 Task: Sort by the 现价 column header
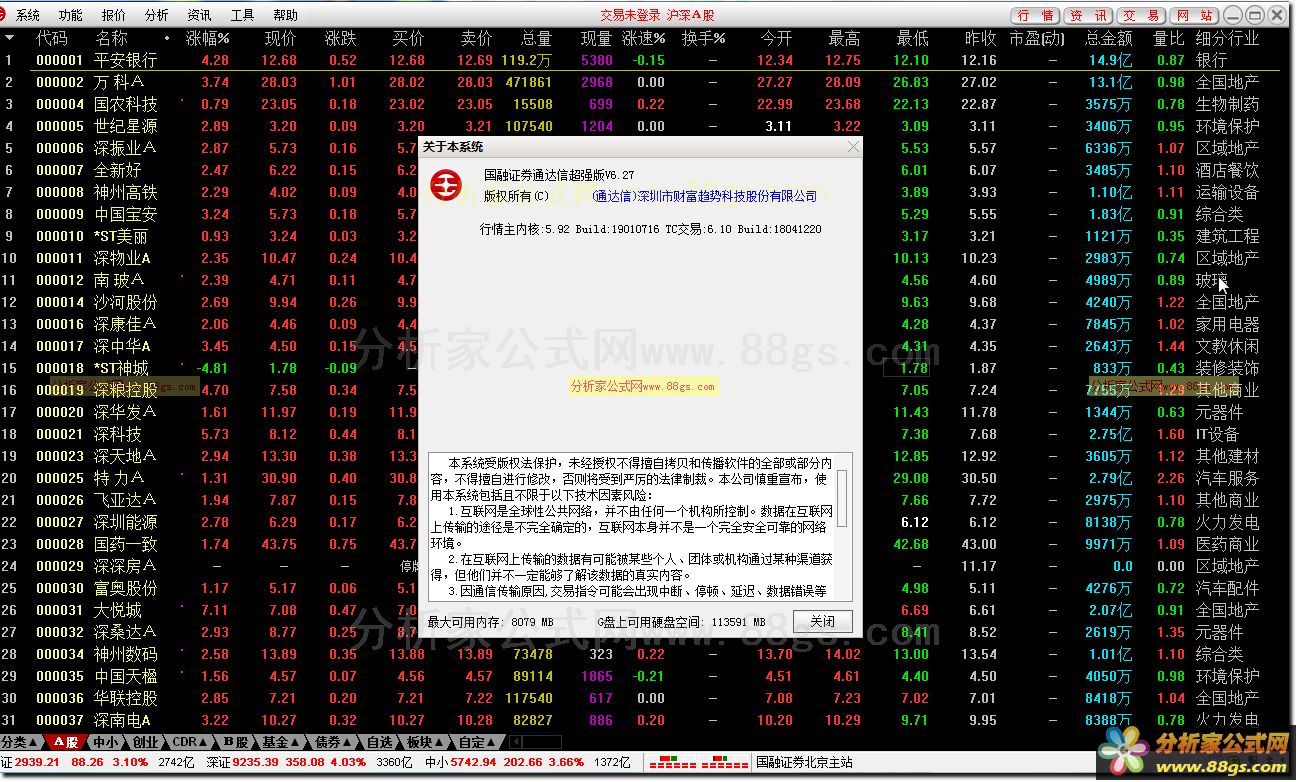tap(280, 38)
